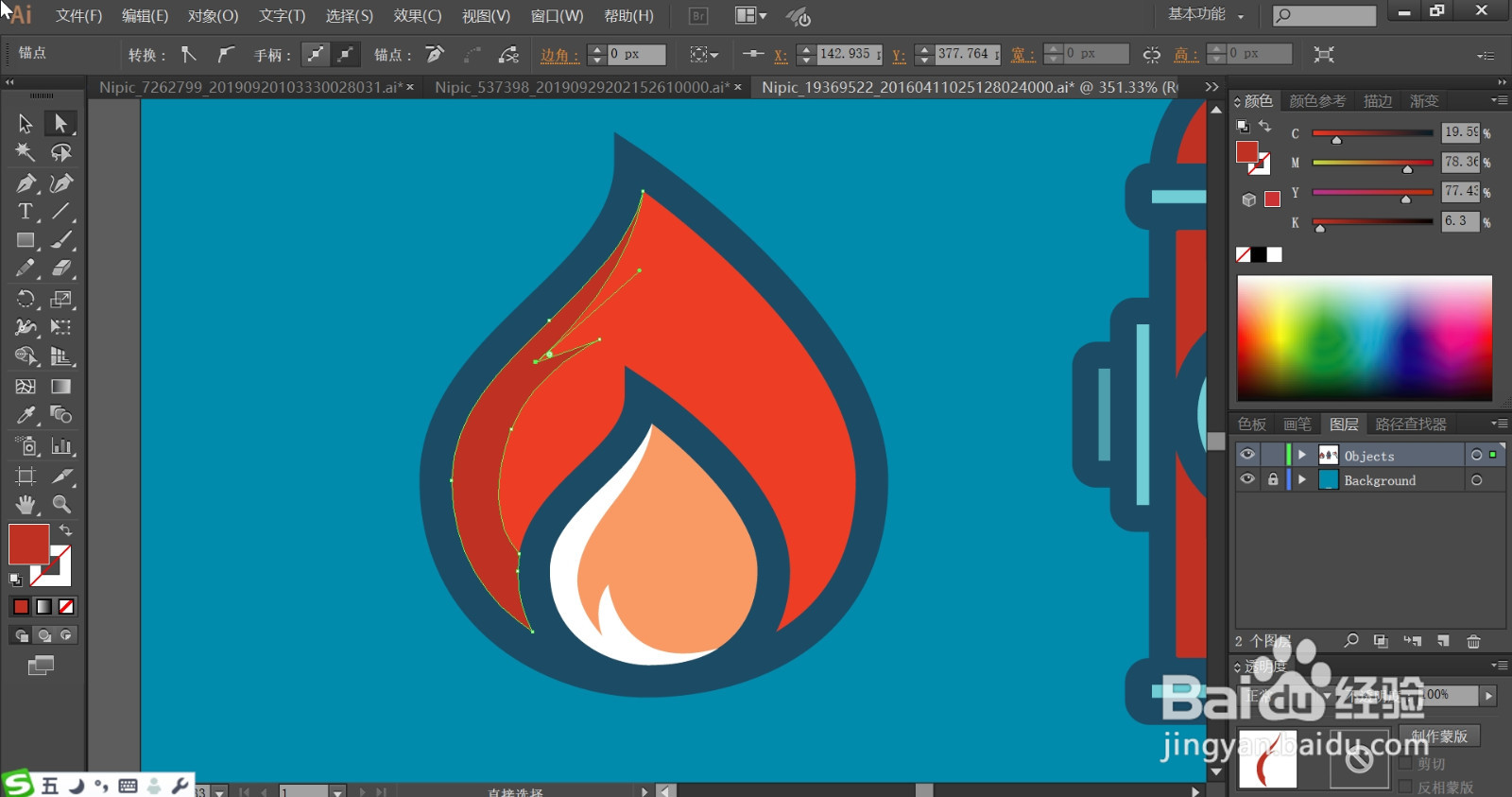The height and width of the screenshot is (797, 1512).
Task: Open the 文件(F) menu
Action: coord(78,16)
